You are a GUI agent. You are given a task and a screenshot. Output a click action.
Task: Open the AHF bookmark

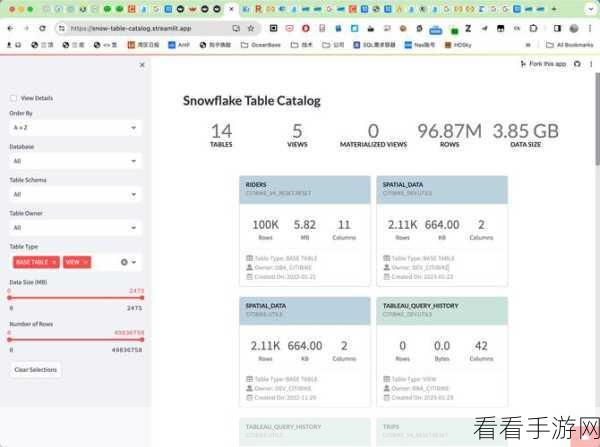click(x=179, y=45)
